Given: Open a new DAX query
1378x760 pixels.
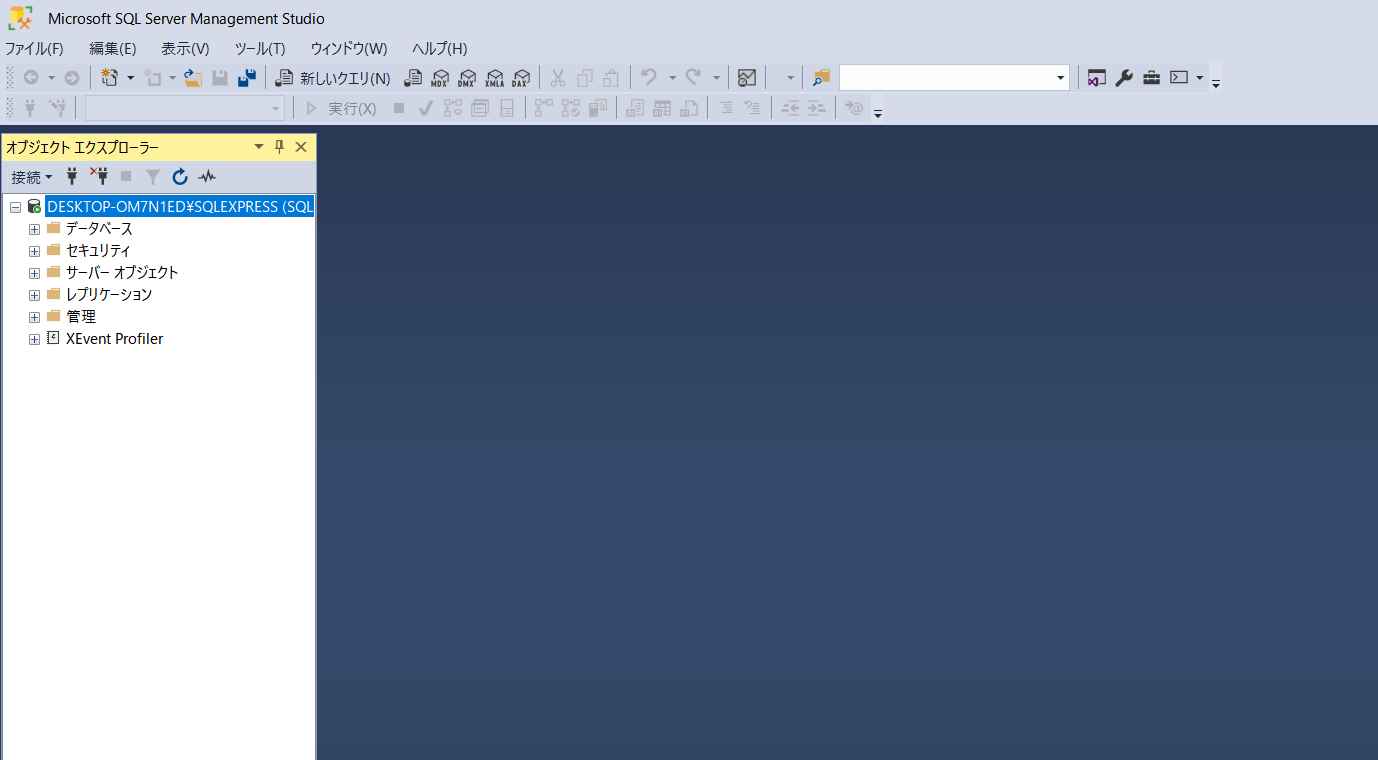Looking at the screenshot, I should click(x=520, y=78).
